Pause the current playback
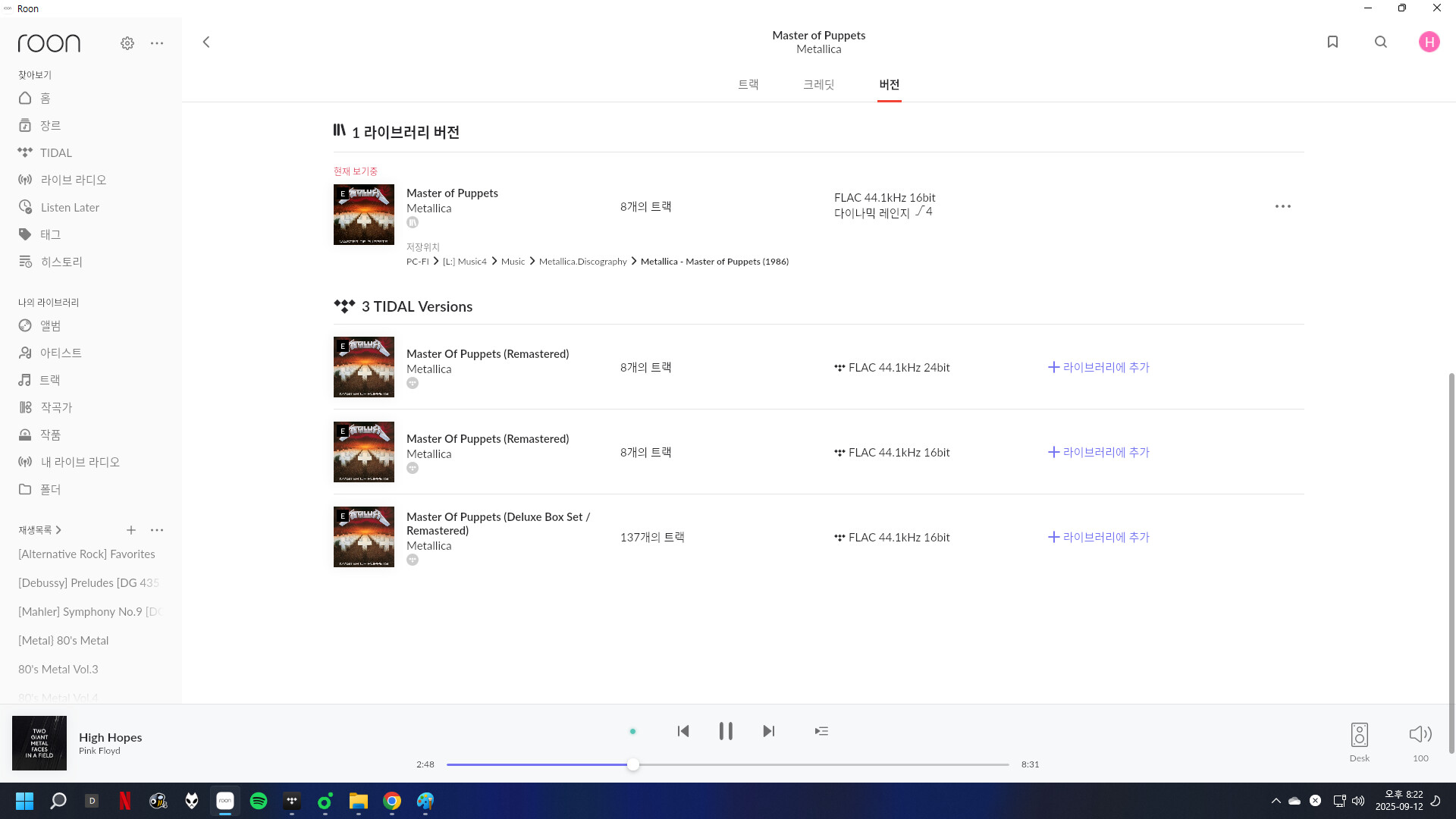This screenshot has width=1456, height=819. (x=726, y=731)
